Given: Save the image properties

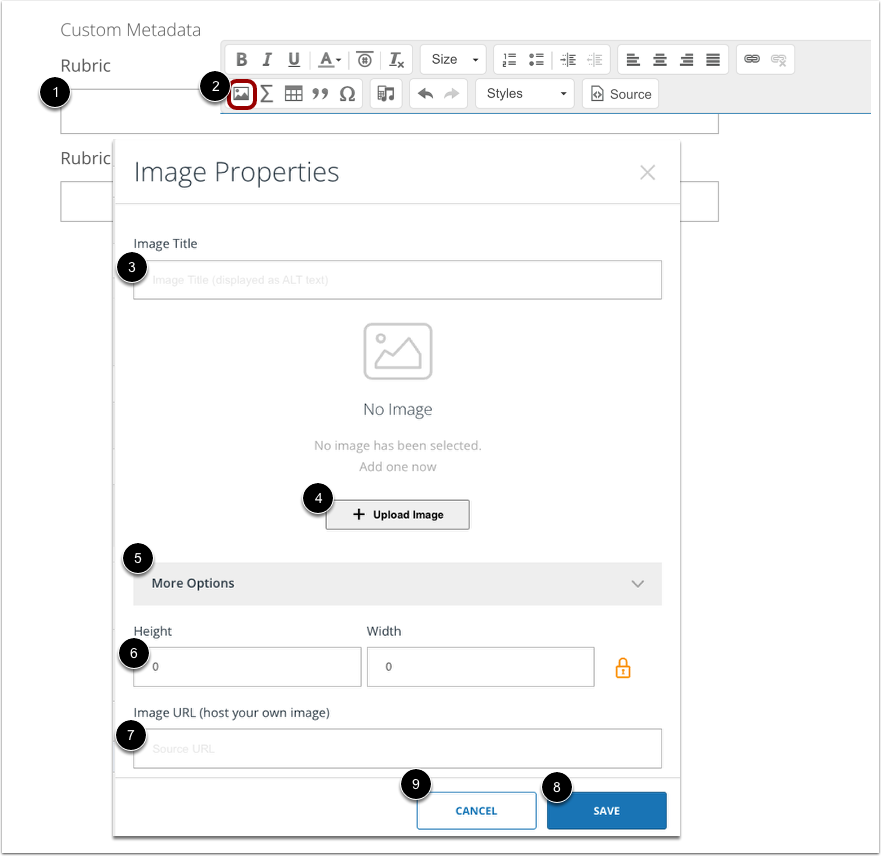Looking at the screenshot, I should click(x=606, y=810).
